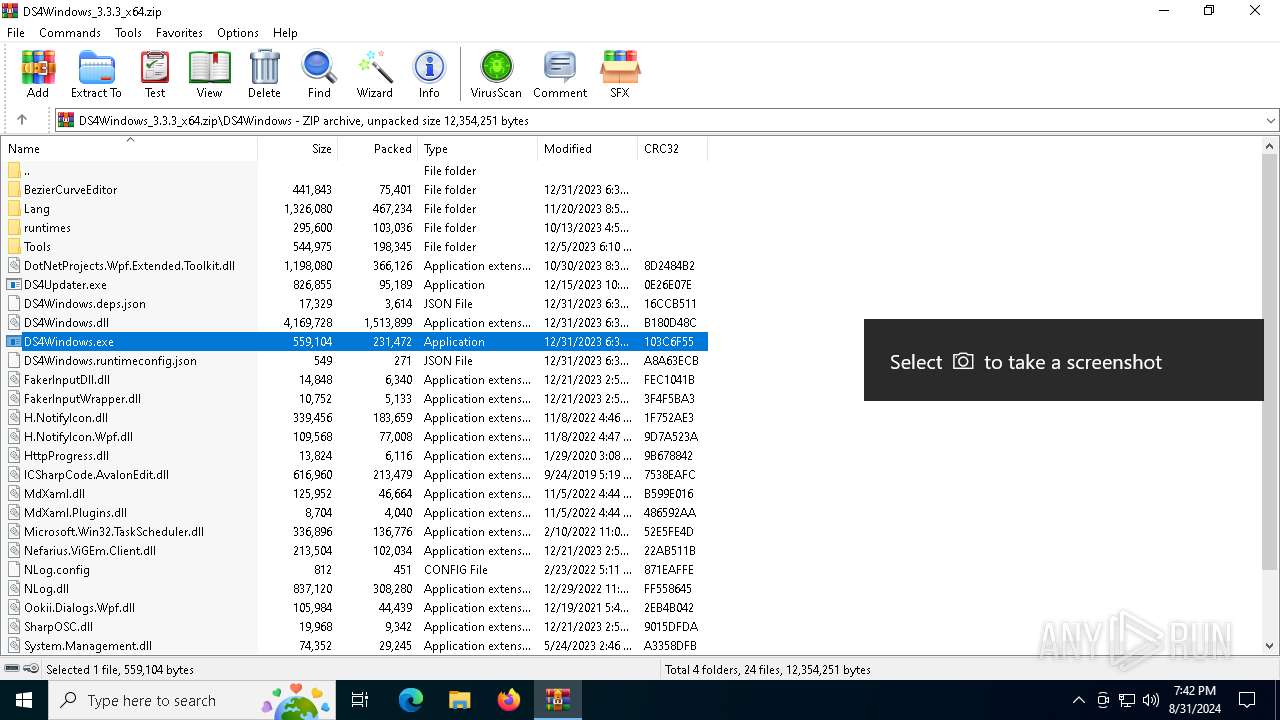1280x720 pixels.
Task: Launch Microsoft Edge from taskbar
Action: [x=411, y=700]
